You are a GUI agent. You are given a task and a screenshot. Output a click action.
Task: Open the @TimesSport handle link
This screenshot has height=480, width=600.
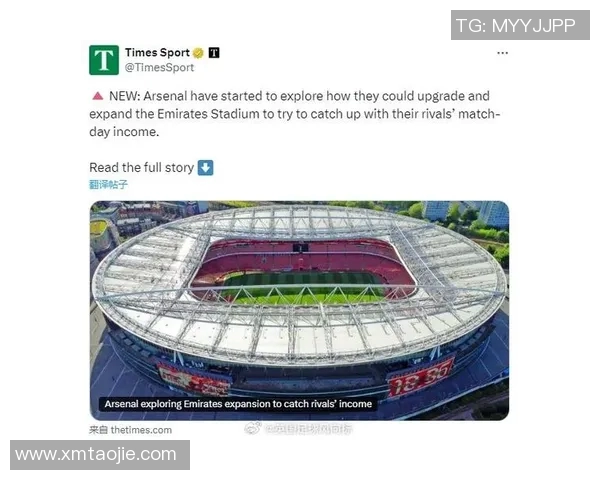[160, 68]
